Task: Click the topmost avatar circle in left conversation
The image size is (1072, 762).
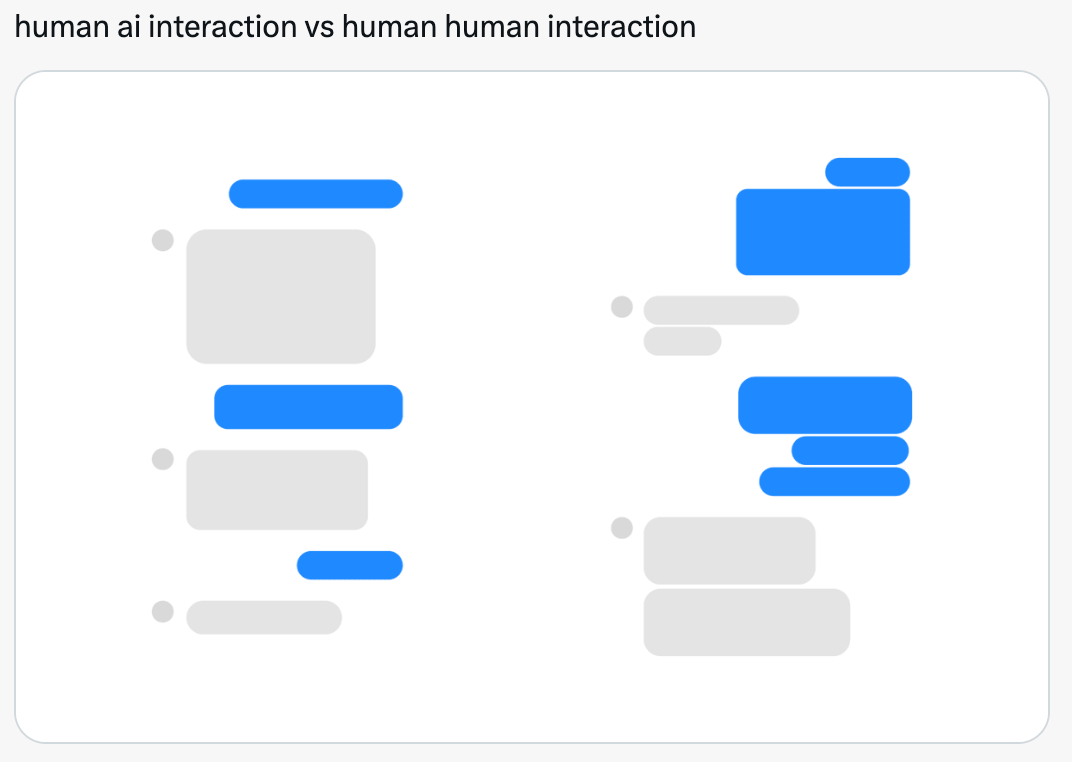Action: coord(163,241)
